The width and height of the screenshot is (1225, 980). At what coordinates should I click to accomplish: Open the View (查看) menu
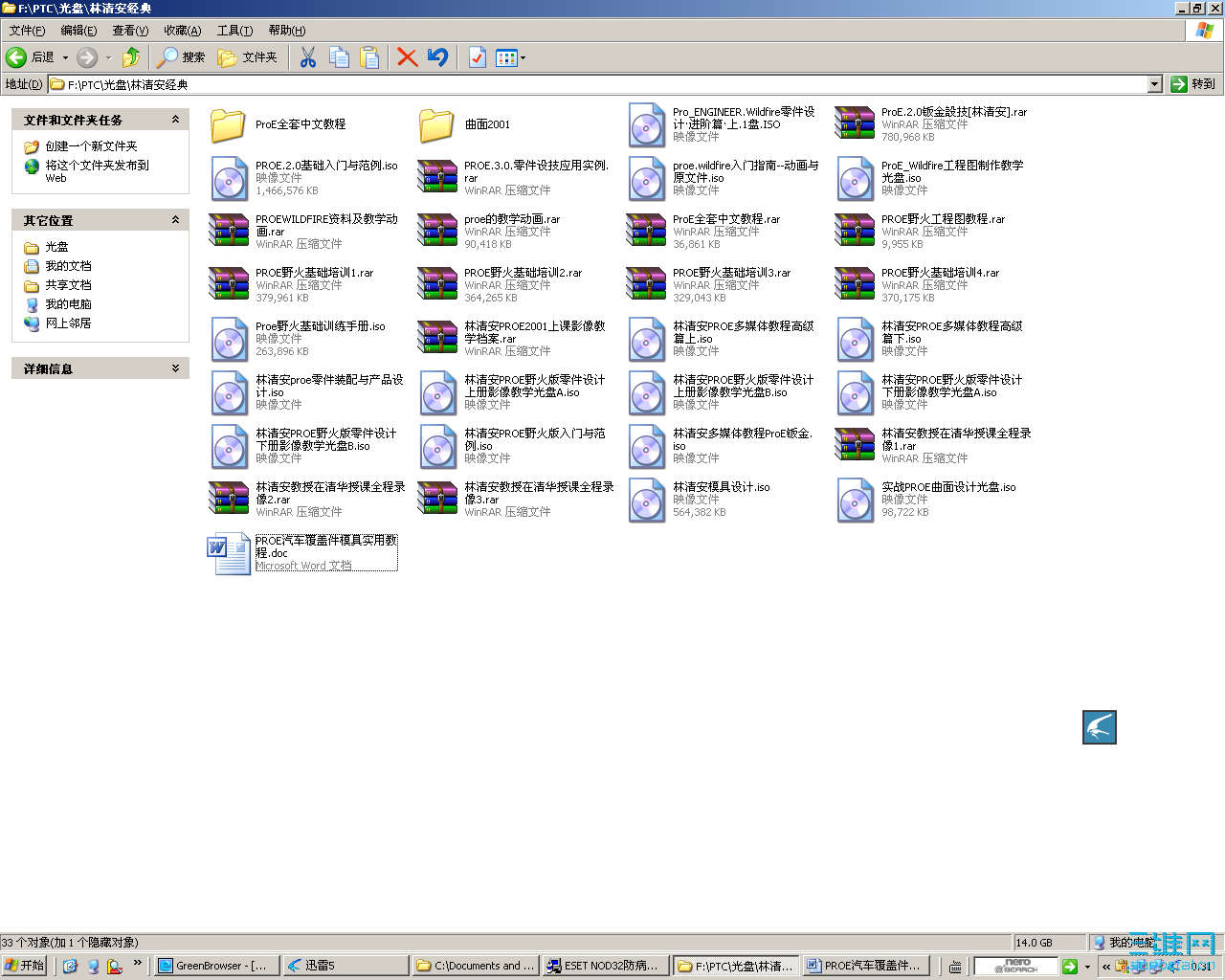(x=130, y=31)
